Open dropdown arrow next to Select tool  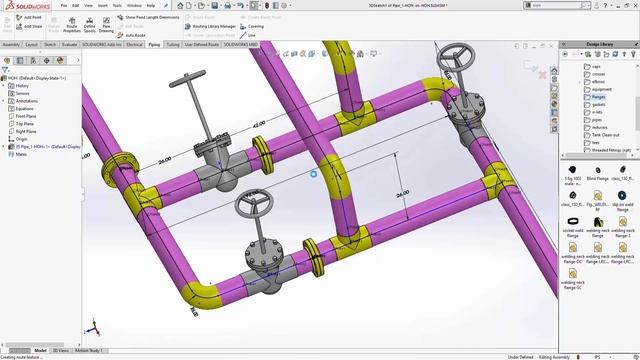[x=260, y=6]
